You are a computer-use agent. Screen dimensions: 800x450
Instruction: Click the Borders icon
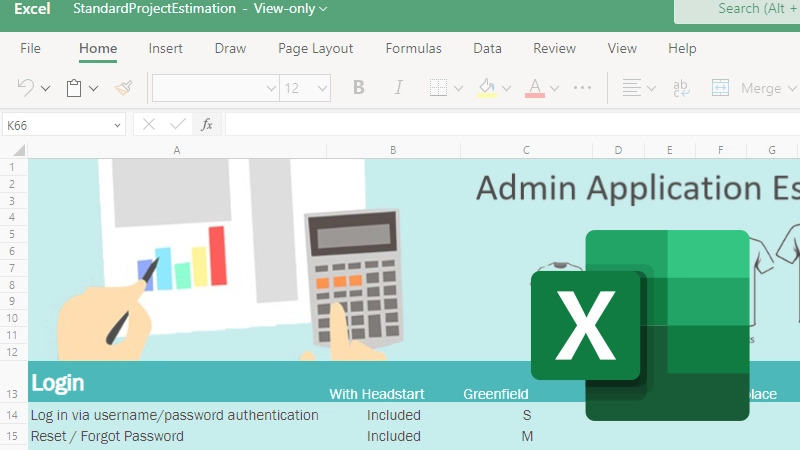[438, 88]
